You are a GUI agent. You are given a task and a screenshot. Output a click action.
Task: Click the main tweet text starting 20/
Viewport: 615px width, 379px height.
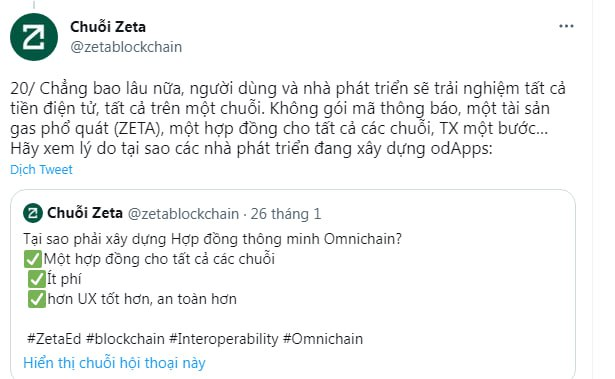(x=287, y=118)
